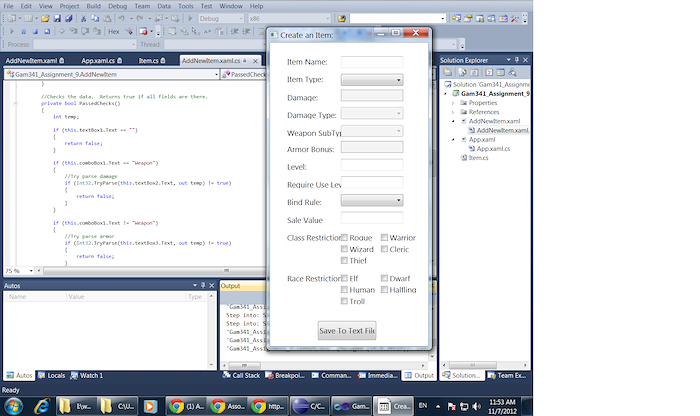This screenshot has height=416, width=700.
Task: Open the Weapon SubType dropdown
Action: pyautogui.click(x=372, y=131)
